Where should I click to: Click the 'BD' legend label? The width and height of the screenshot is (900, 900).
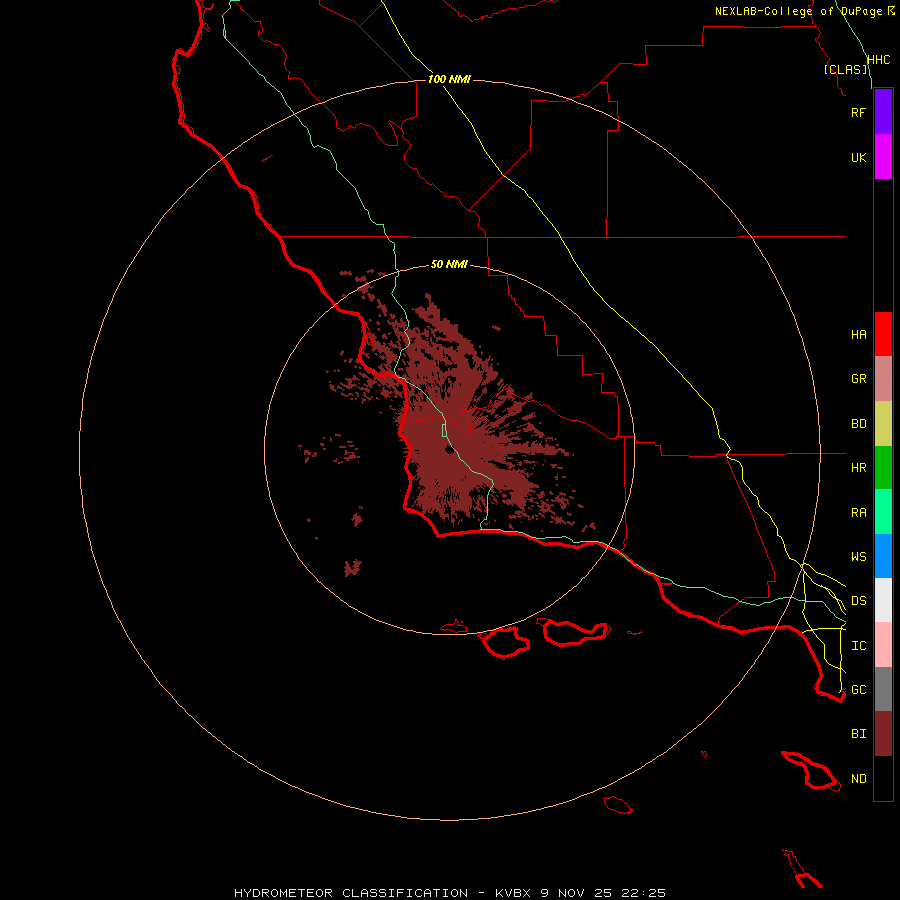point(858,424)
